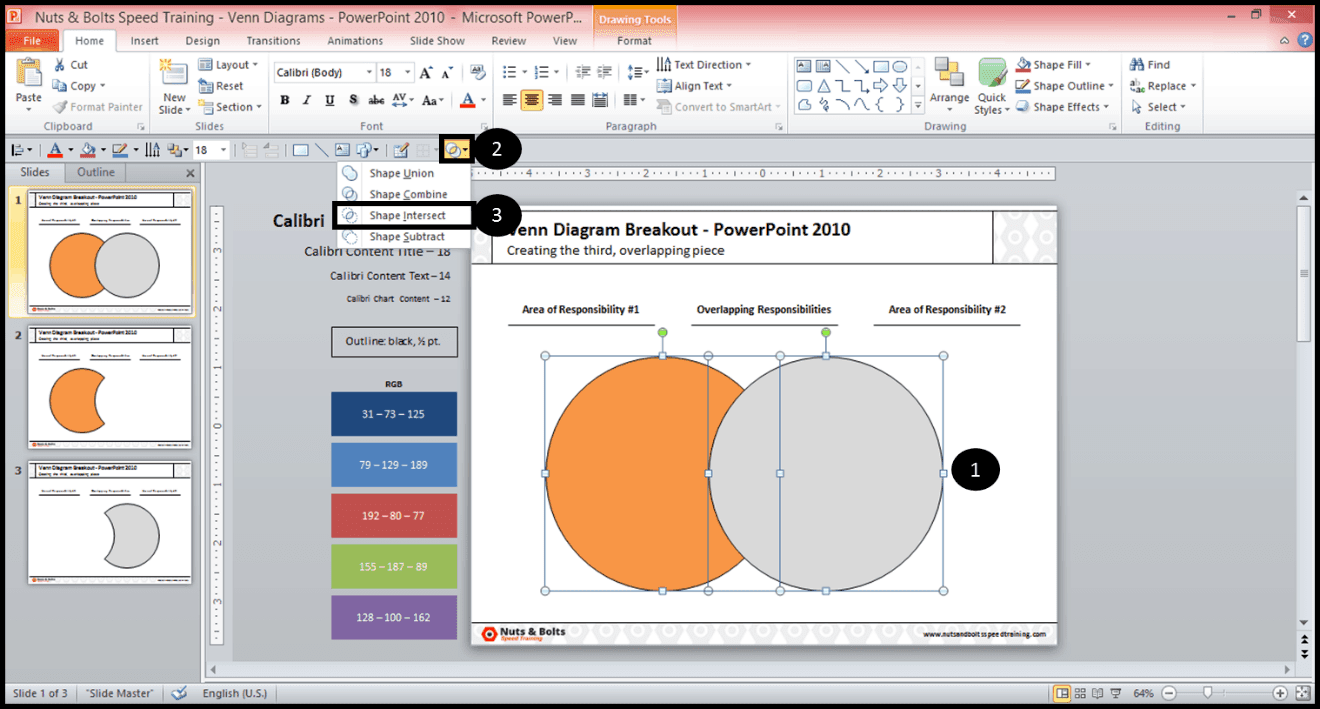Expand the shapes gallery More arrow
The image size is (1320, 709).
918,104
